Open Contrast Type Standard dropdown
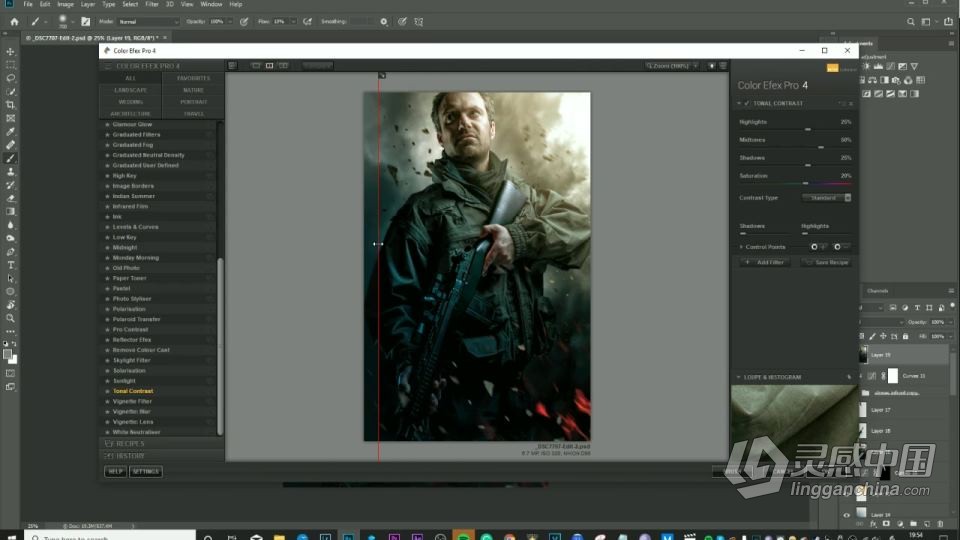 (x=827, y=198)
